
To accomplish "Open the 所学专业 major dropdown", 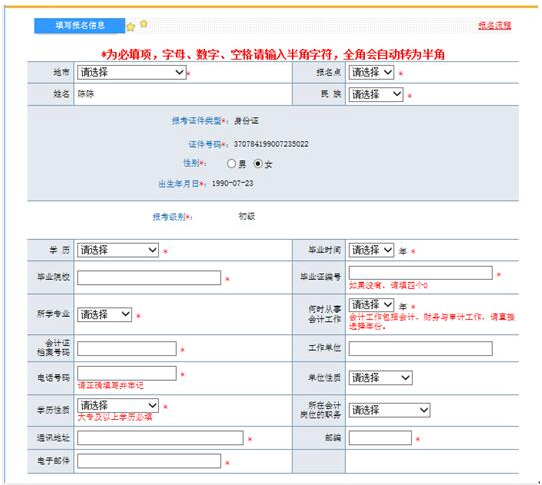I will click(104, 315).
